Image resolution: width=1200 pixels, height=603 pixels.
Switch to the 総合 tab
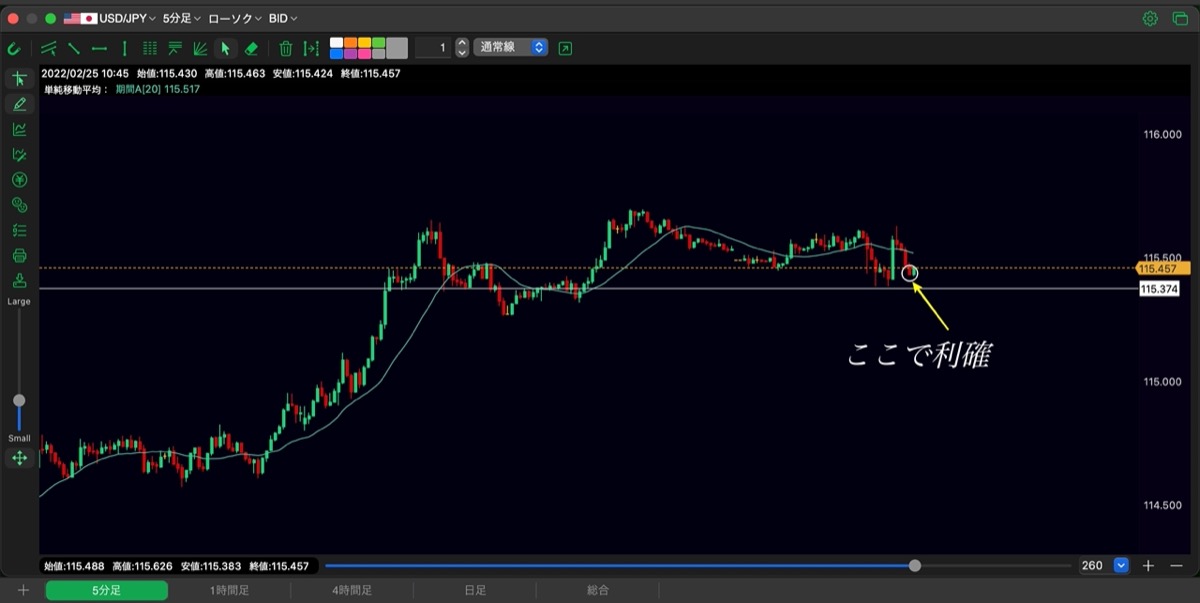[598, 591]
